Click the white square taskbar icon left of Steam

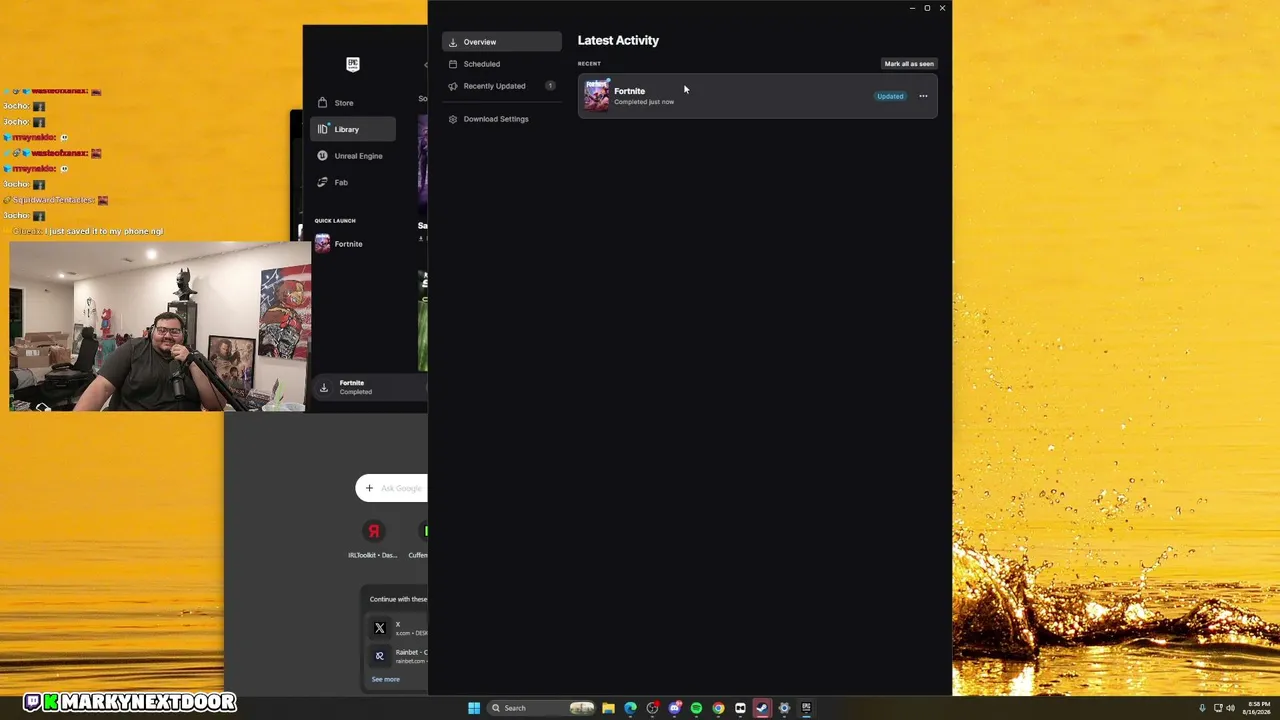(x=740, y=708)
